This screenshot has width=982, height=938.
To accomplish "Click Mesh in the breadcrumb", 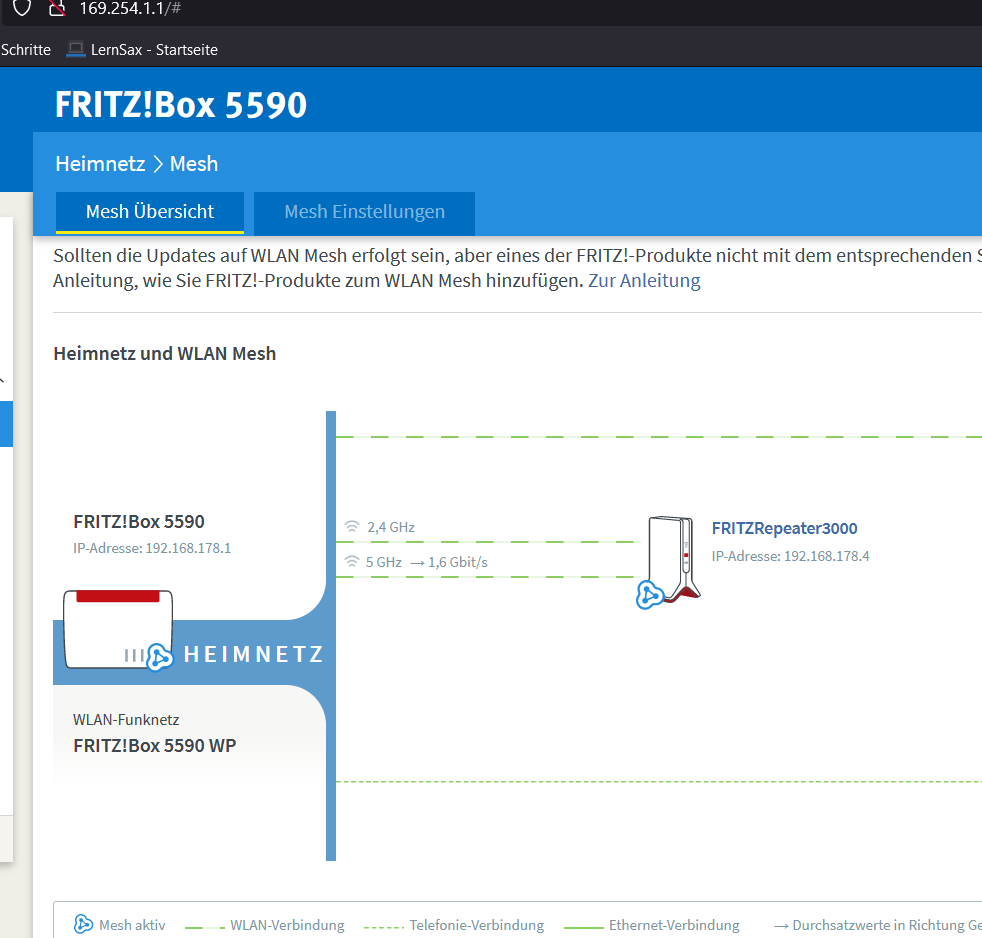I will tap(194, 163).
